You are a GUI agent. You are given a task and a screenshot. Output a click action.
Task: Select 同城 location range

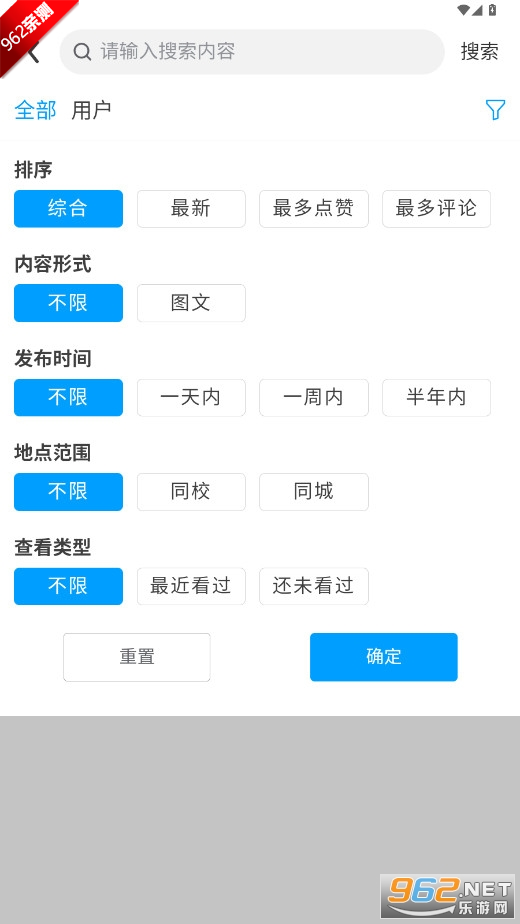pyautogui.click(x=314, y=492)
